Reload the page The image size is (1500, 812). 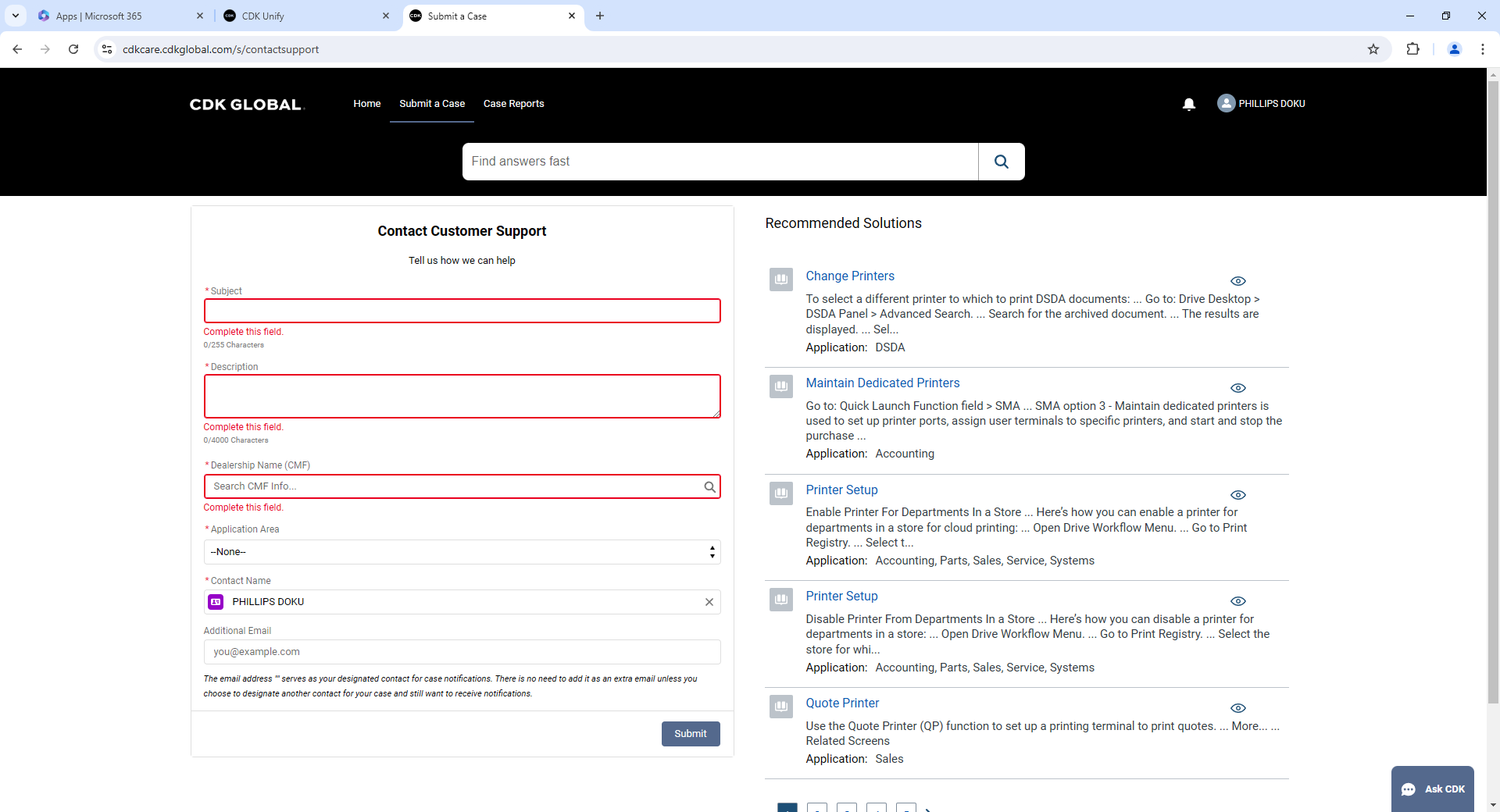(x=73, y=49)
